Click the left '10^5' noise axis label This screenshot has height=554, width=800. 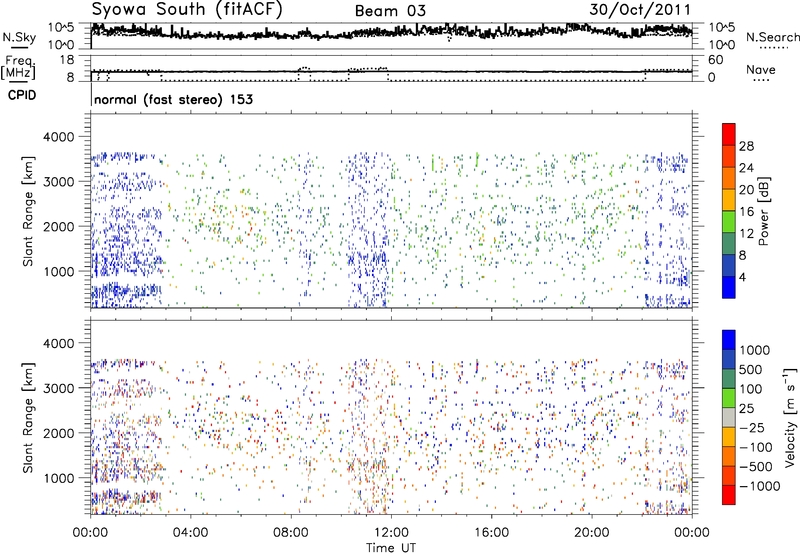point(61,27)
